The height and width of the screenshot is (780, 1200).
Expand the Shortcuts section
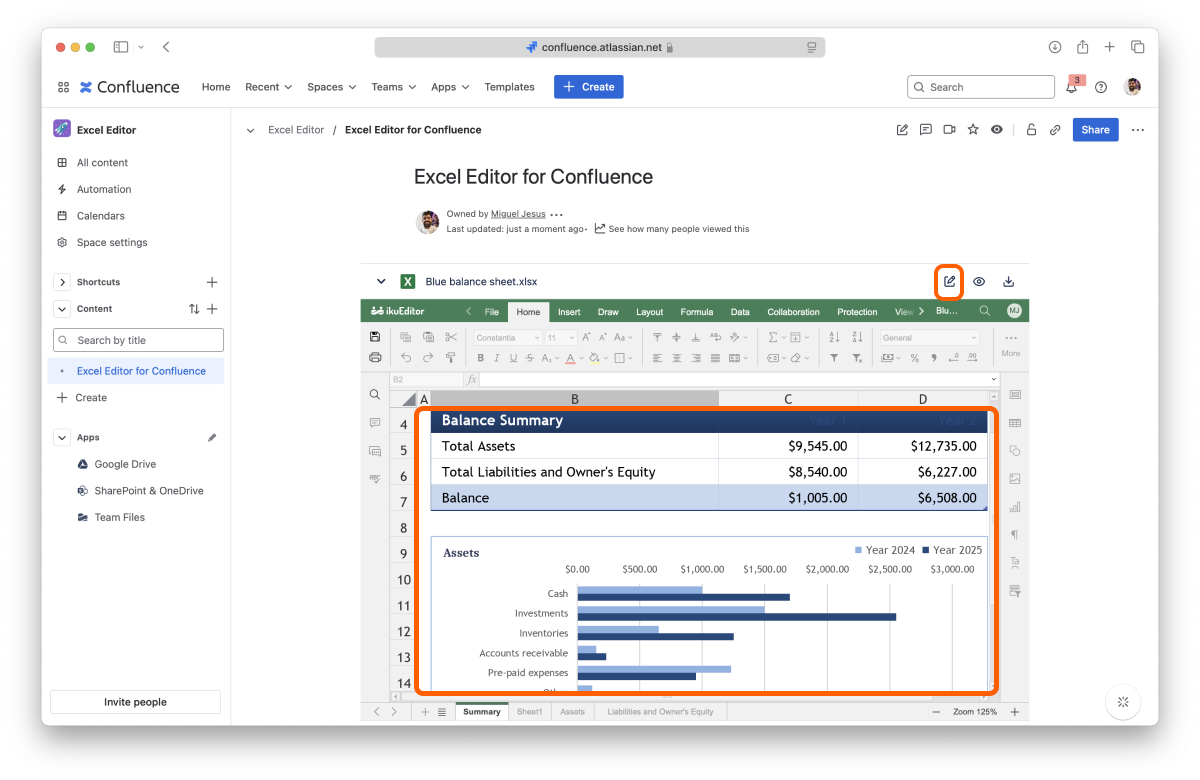point(61,282)
